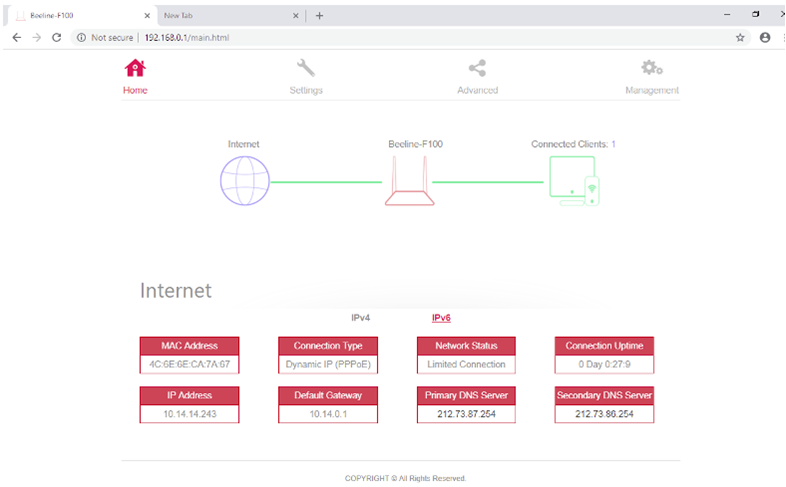Switch to the IPv4 tab

point(361,318)
